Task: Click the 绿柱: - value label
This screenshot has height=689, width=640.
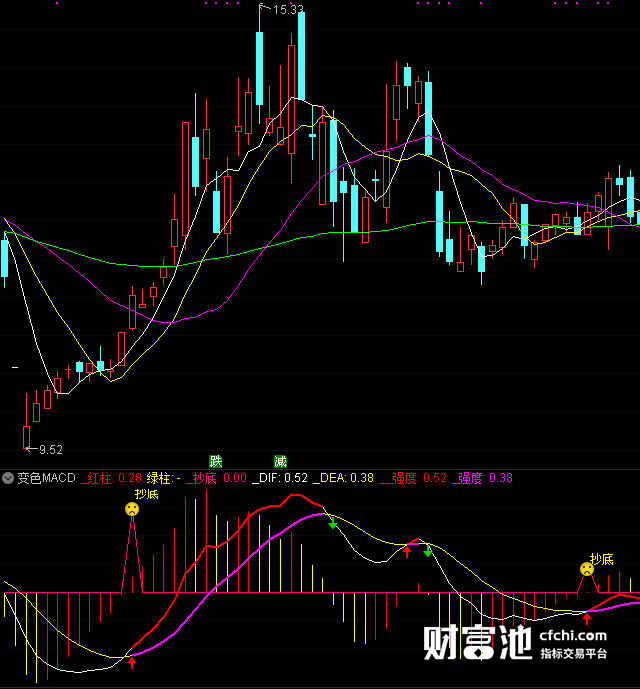Action: (x=164, y=478)
